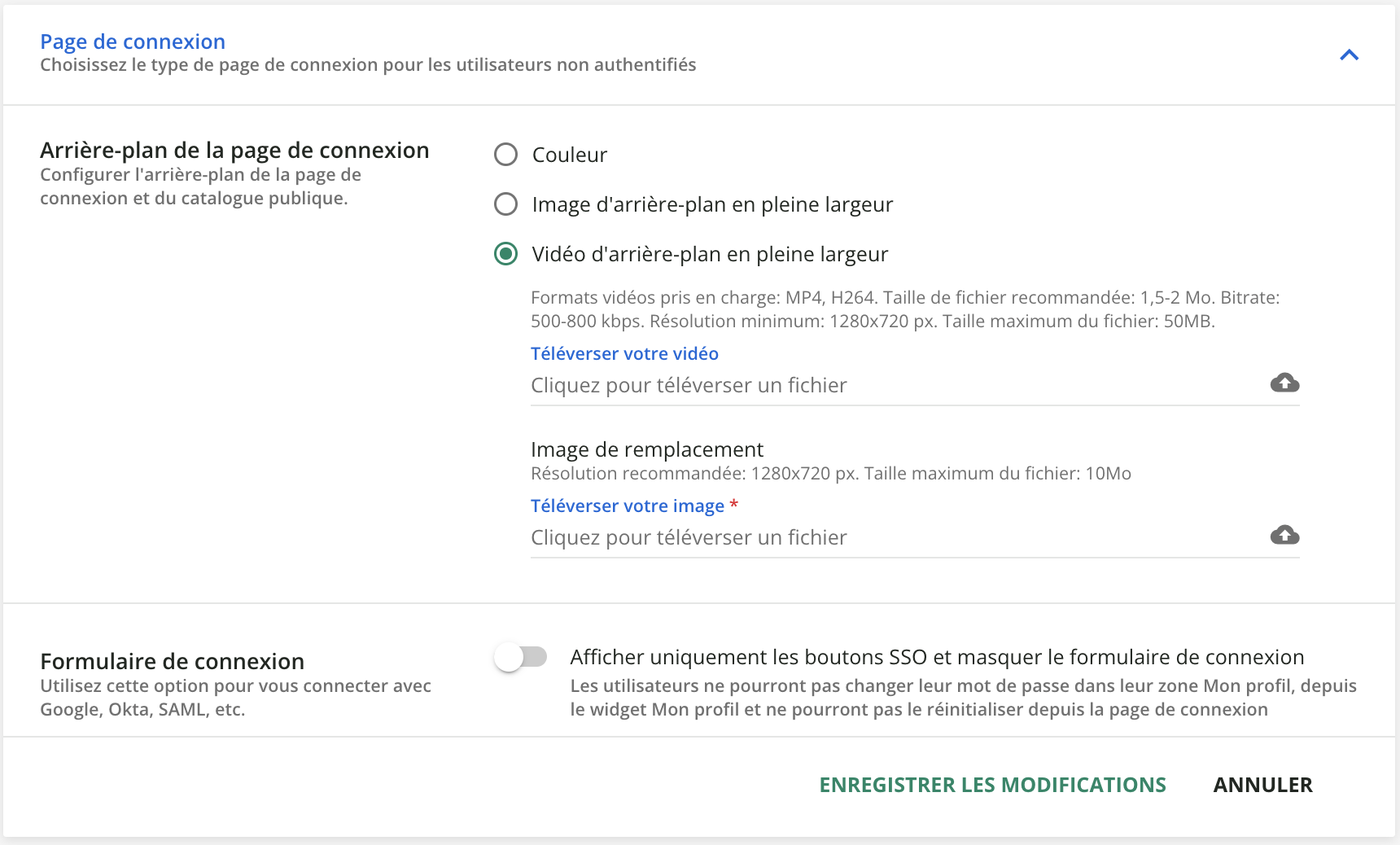Click the ANNULER button

pyautogui.click(x=1262, y=785)
